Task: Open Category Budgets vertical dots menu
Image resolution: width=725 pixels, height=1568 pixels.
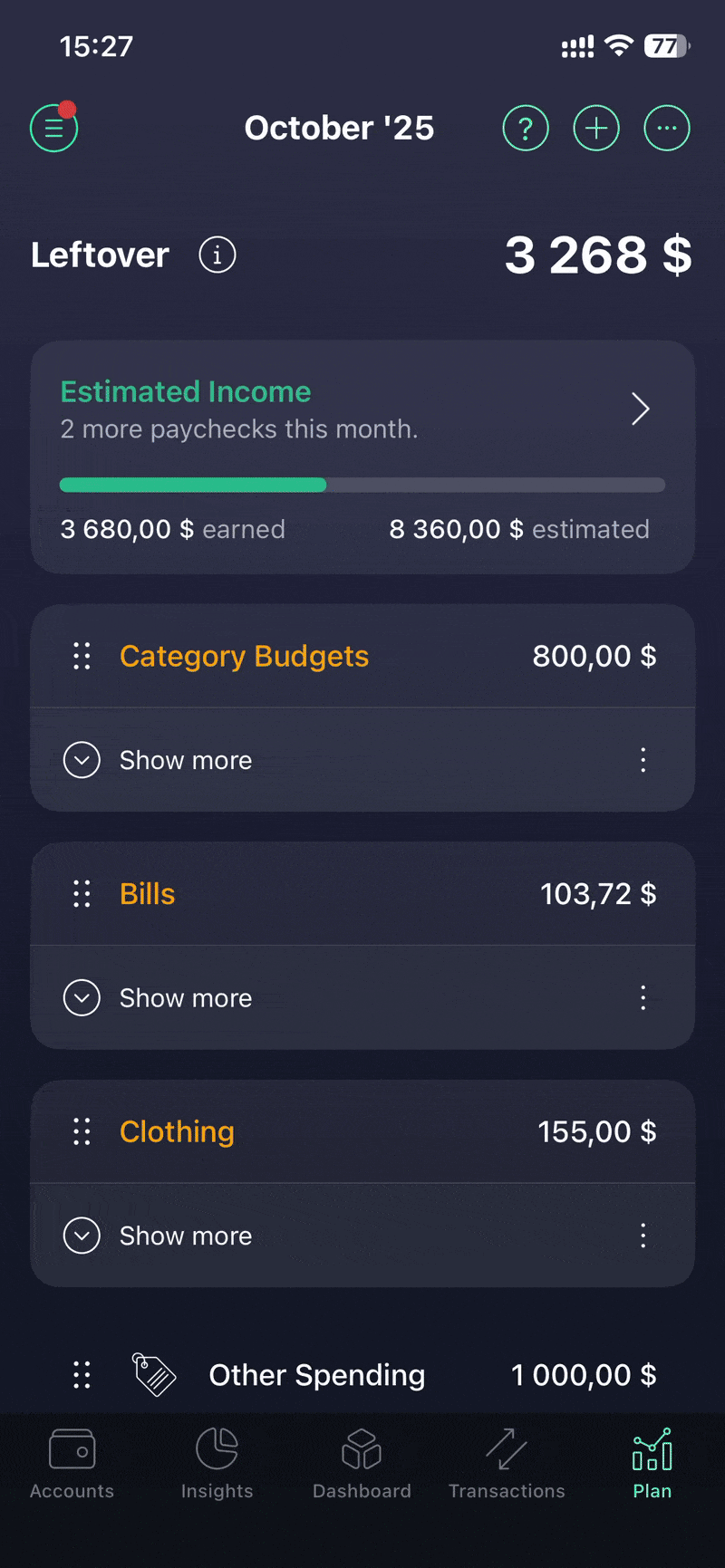Action: (643, 760)
